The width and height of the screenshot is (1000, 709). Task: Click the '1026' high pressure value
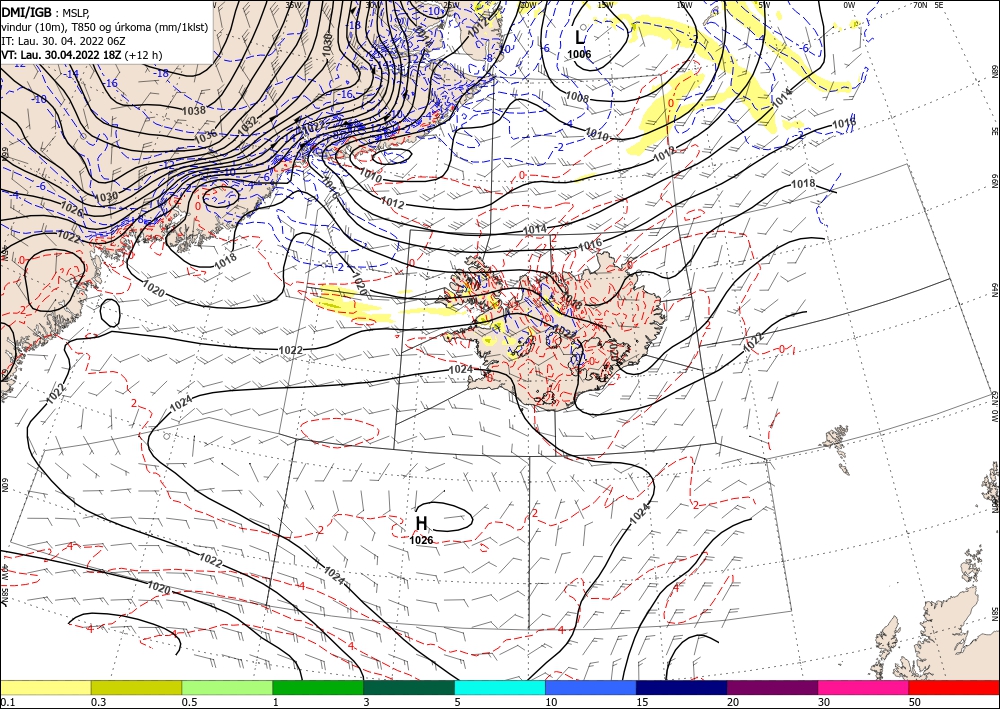[421, 540]
